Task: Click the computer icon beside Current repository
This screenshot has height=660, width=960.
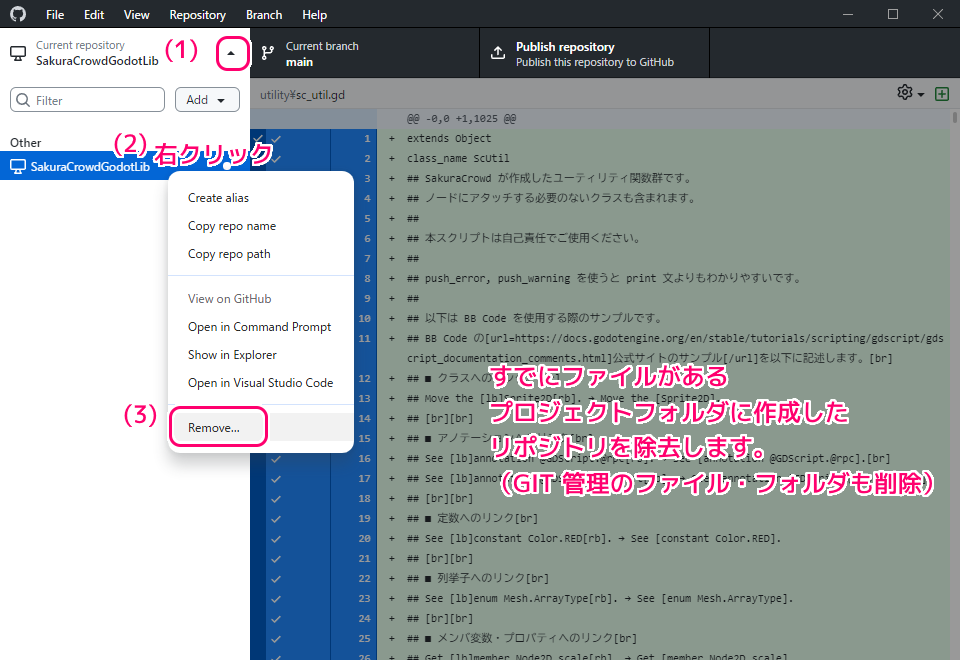Action: 18,53
